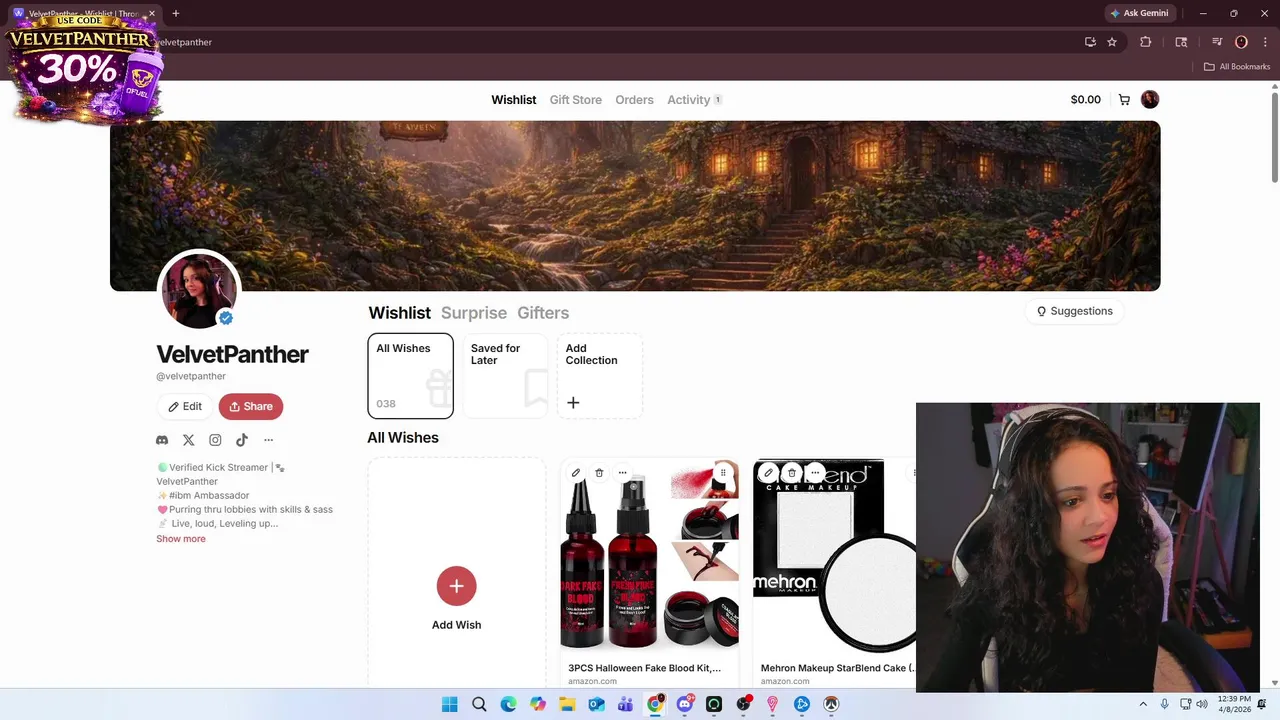Click Ask Gemini button
The width and height of the screenshot is (1280, 720).
pyautogui.click(x=1139, y=13)
